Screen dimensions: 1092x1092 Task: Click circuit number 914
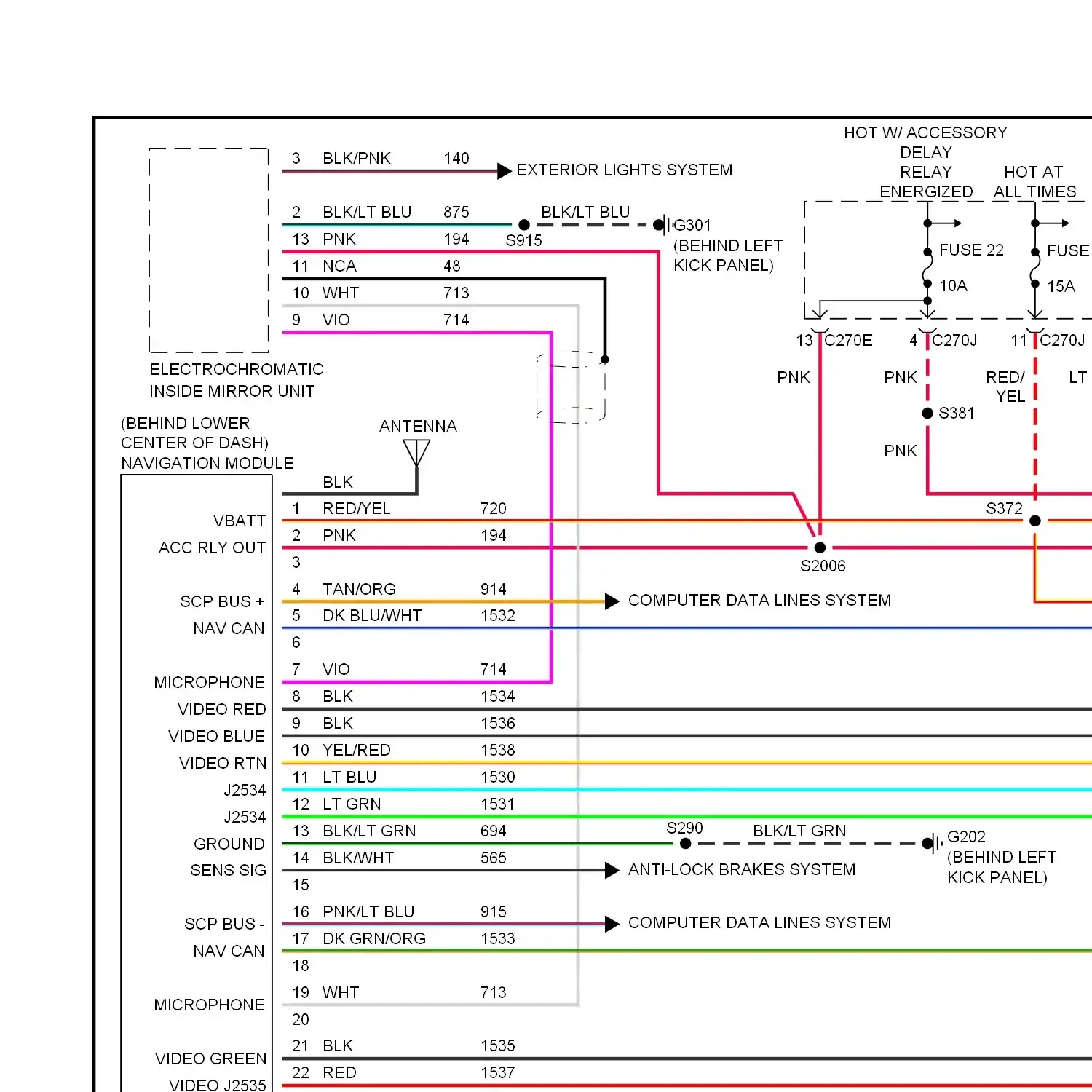tap(494, 589)
